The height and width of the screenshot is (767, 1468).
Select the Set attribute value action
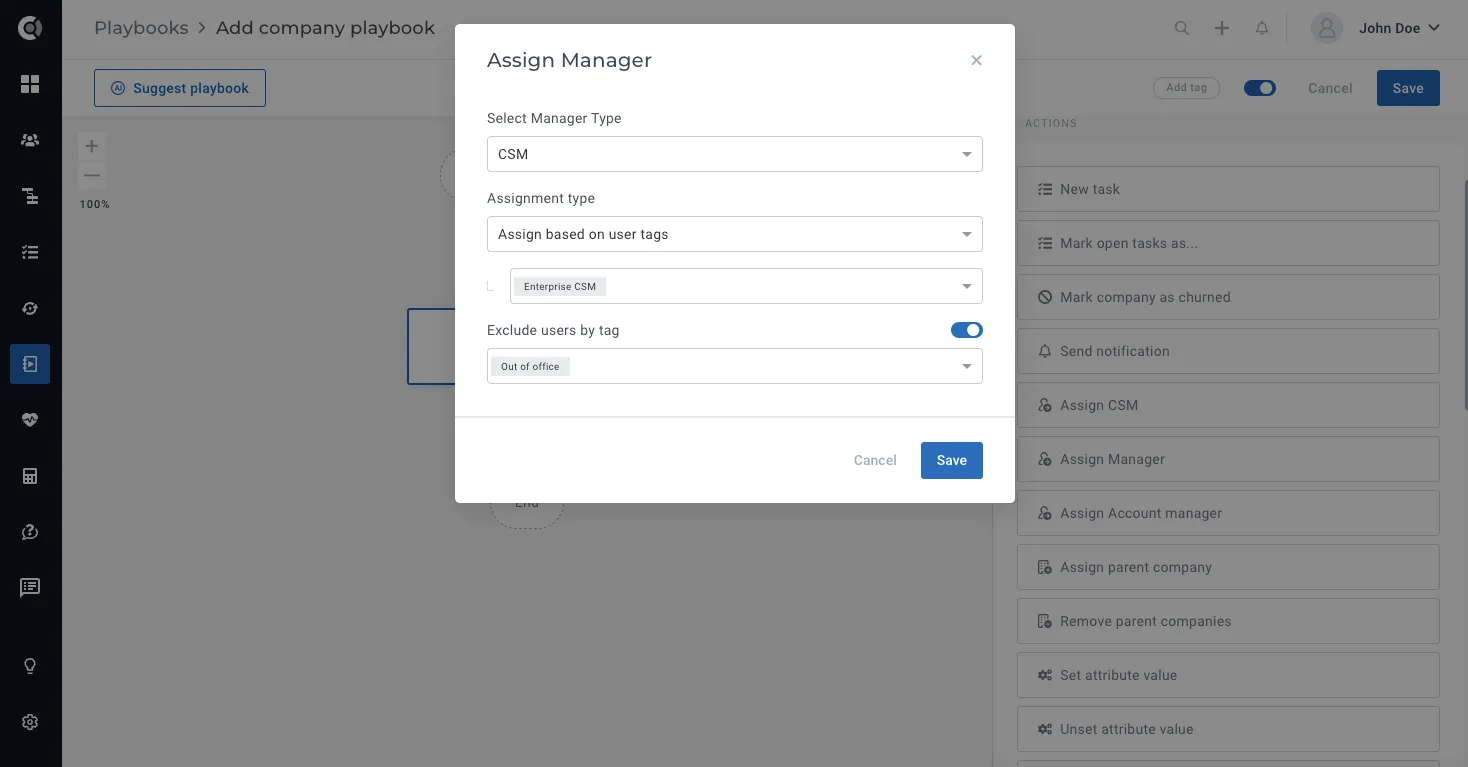click(1228, 675)
